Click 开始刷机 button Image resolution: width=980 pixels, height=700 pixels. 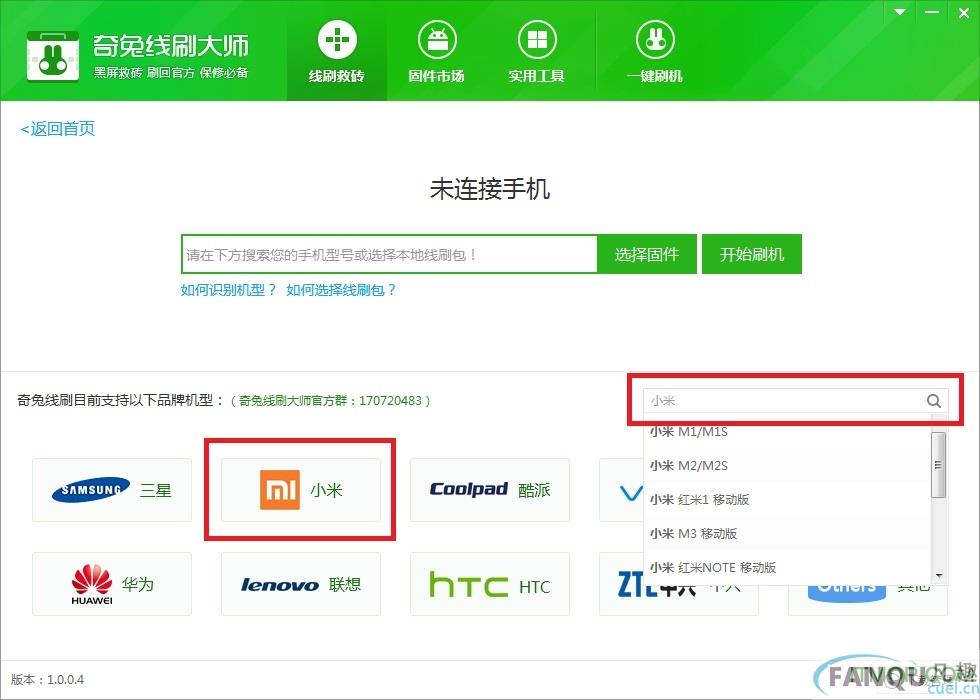(x=752, y=254)
